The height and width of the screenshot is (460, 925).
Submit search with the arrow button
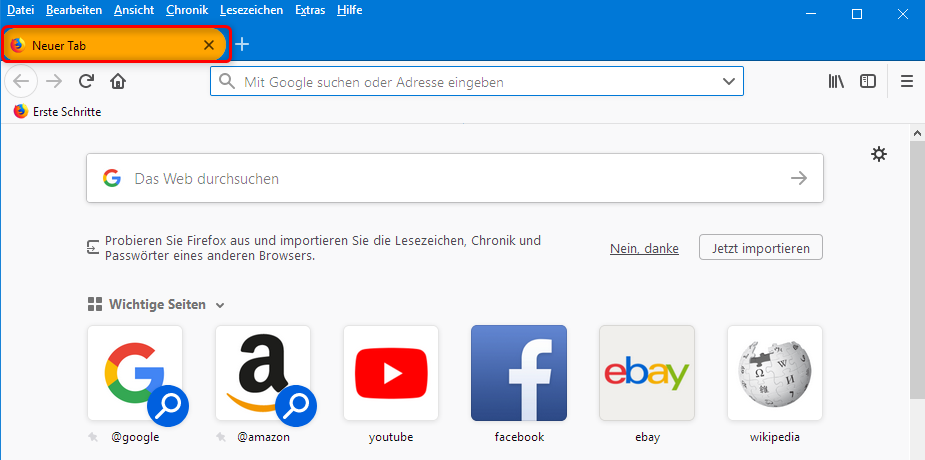point(799,178)
